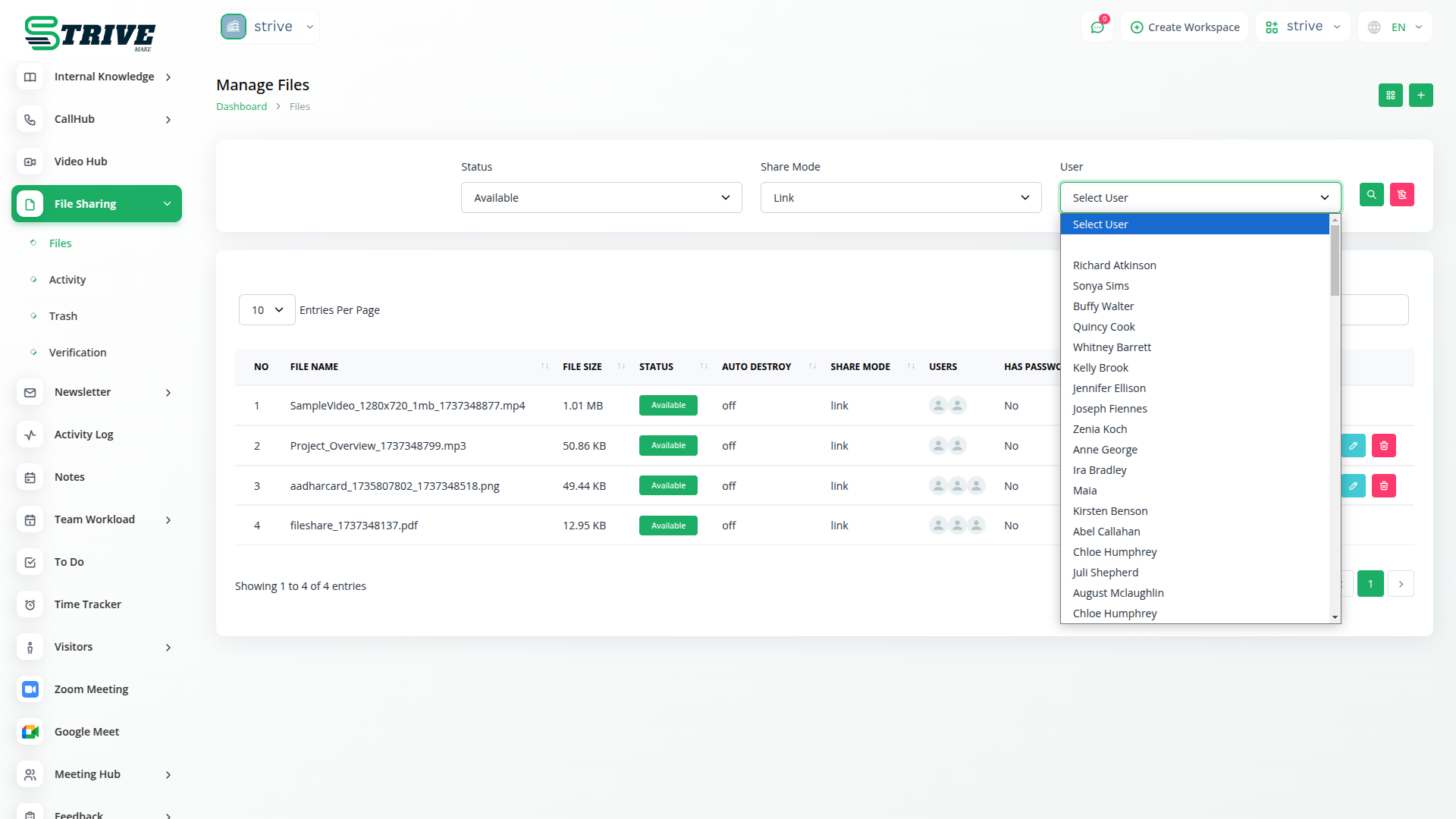Open the Share Mode dropdown
This screenshot has height=819, width=1456.
point(900,198)
